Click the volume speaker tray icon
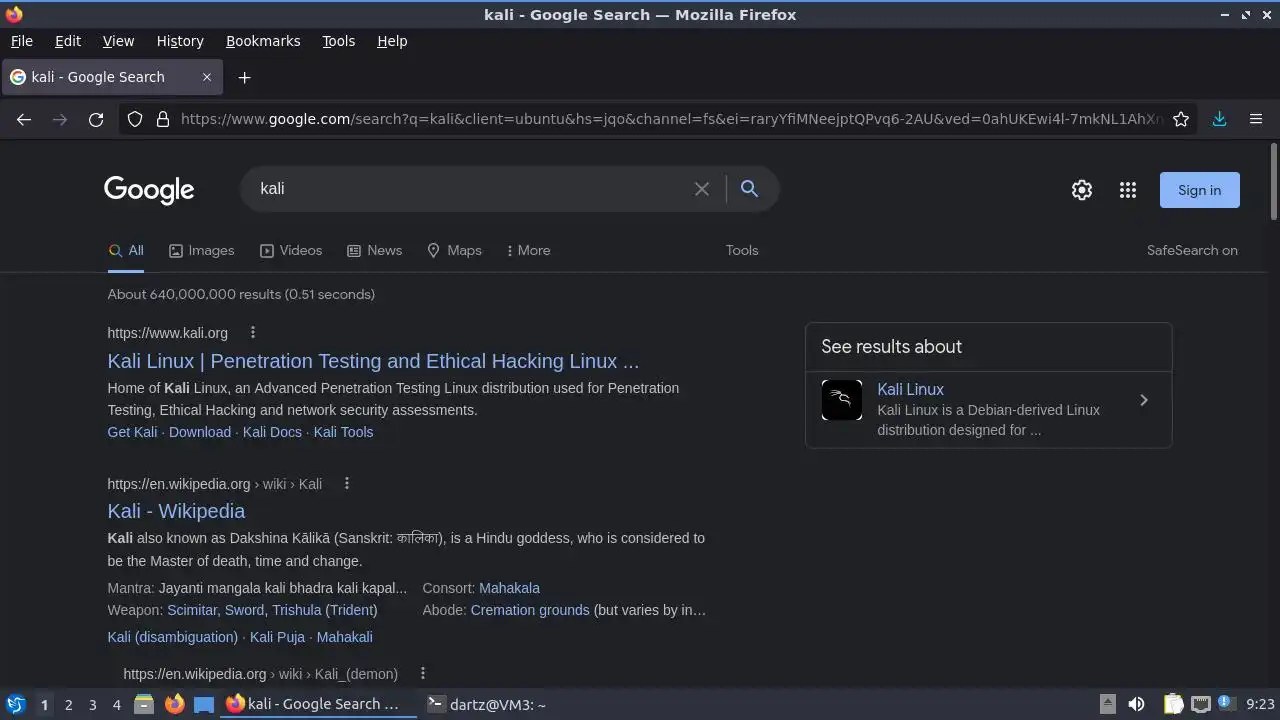 coord(1136,704)
